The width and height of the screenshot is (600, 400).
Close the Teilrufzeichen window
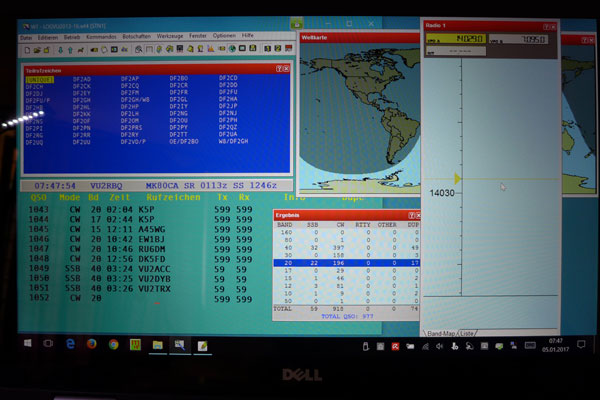pyautogui.click(x=286, y=69)
